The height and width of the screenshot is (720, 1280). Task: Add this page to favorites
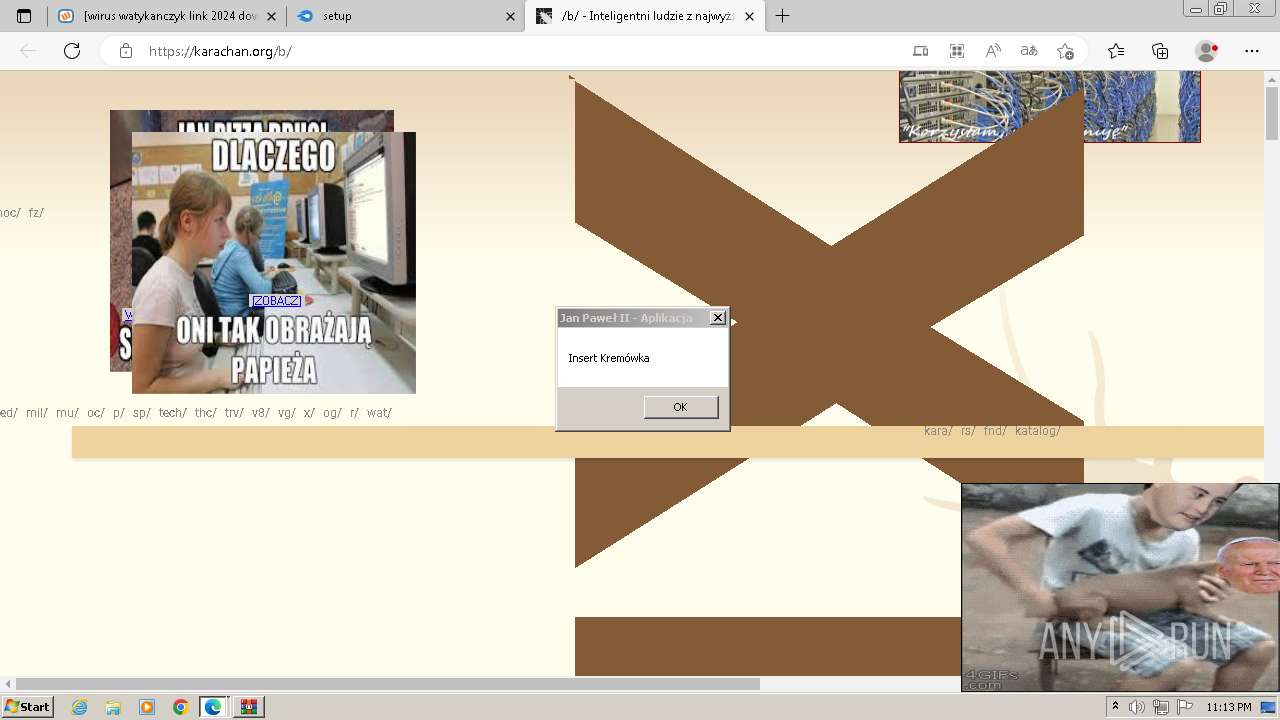coord(1065,51)
